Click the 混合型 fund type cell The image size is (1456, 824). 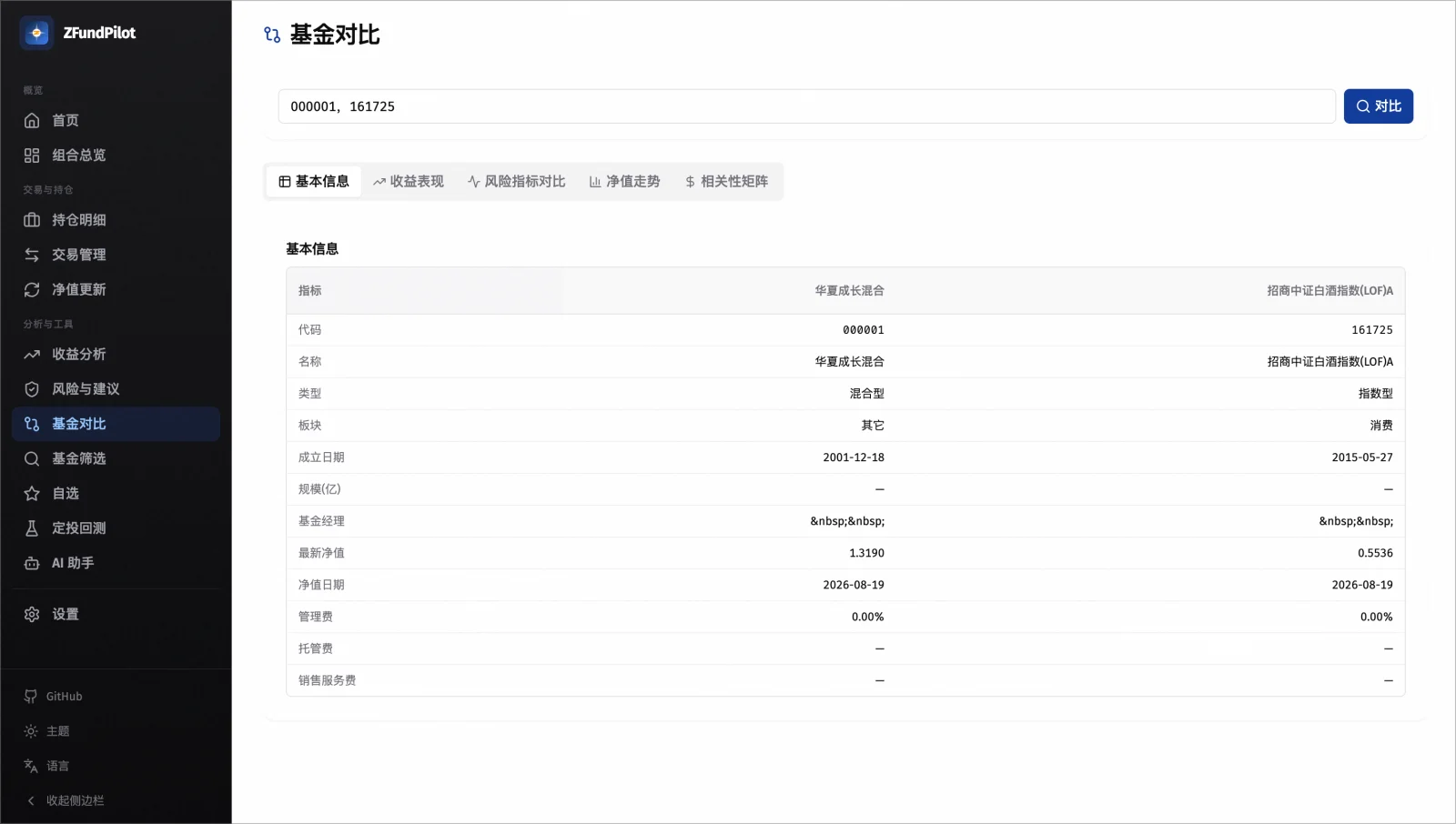[x=867, y=394]
